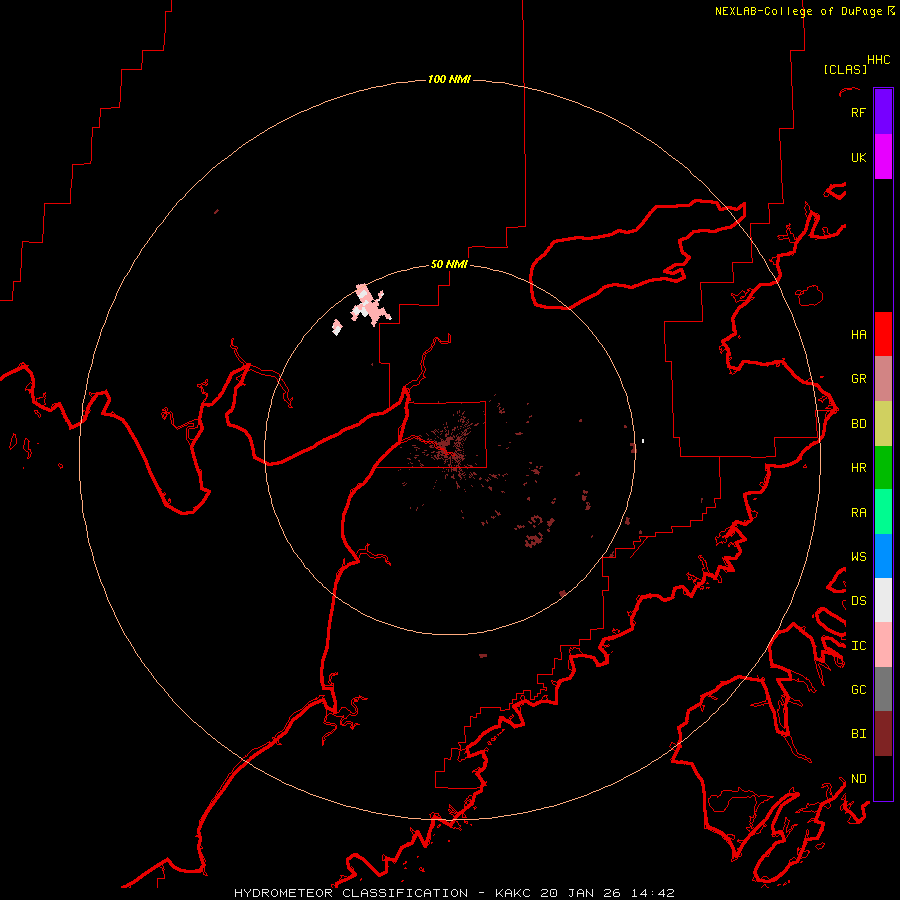Click the [CLAS] units label
The image size is (900, 900).
point(845,69)
